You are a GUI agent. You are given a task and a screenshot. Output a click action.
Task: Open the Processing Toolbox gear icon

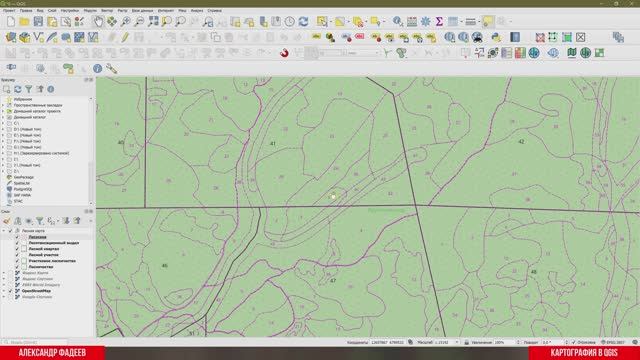click(x=425, y=22)
